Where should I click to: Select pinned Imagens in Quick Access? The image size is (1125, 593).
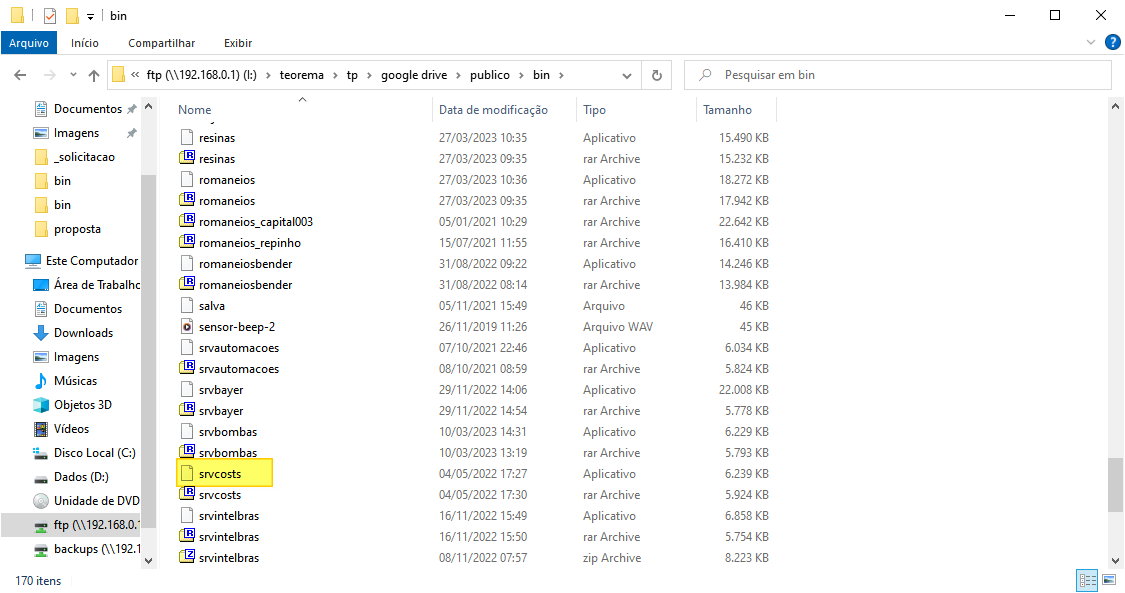(76, 133)
